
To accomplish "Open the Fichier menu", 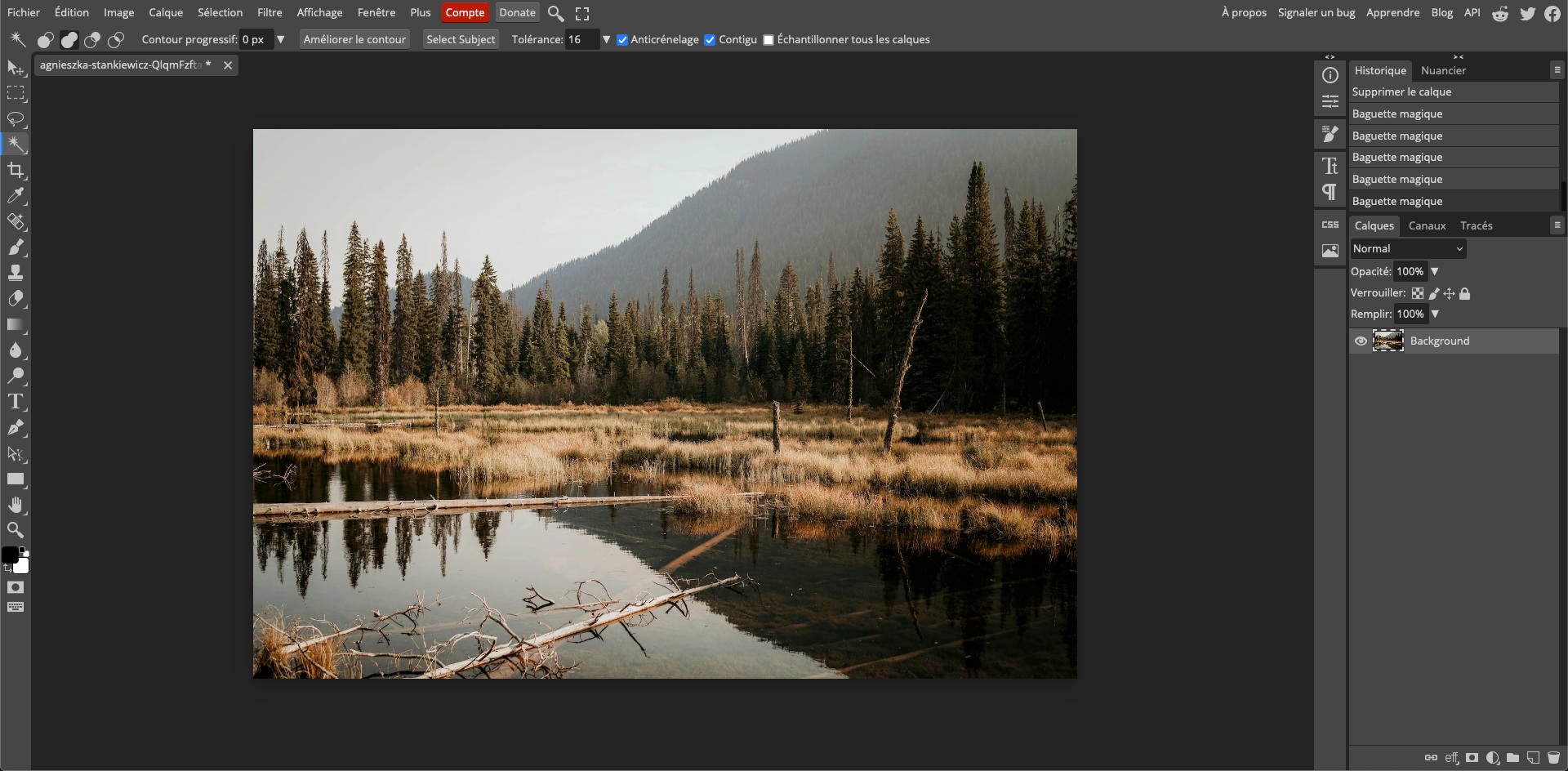I will click(x=24, y=12).
